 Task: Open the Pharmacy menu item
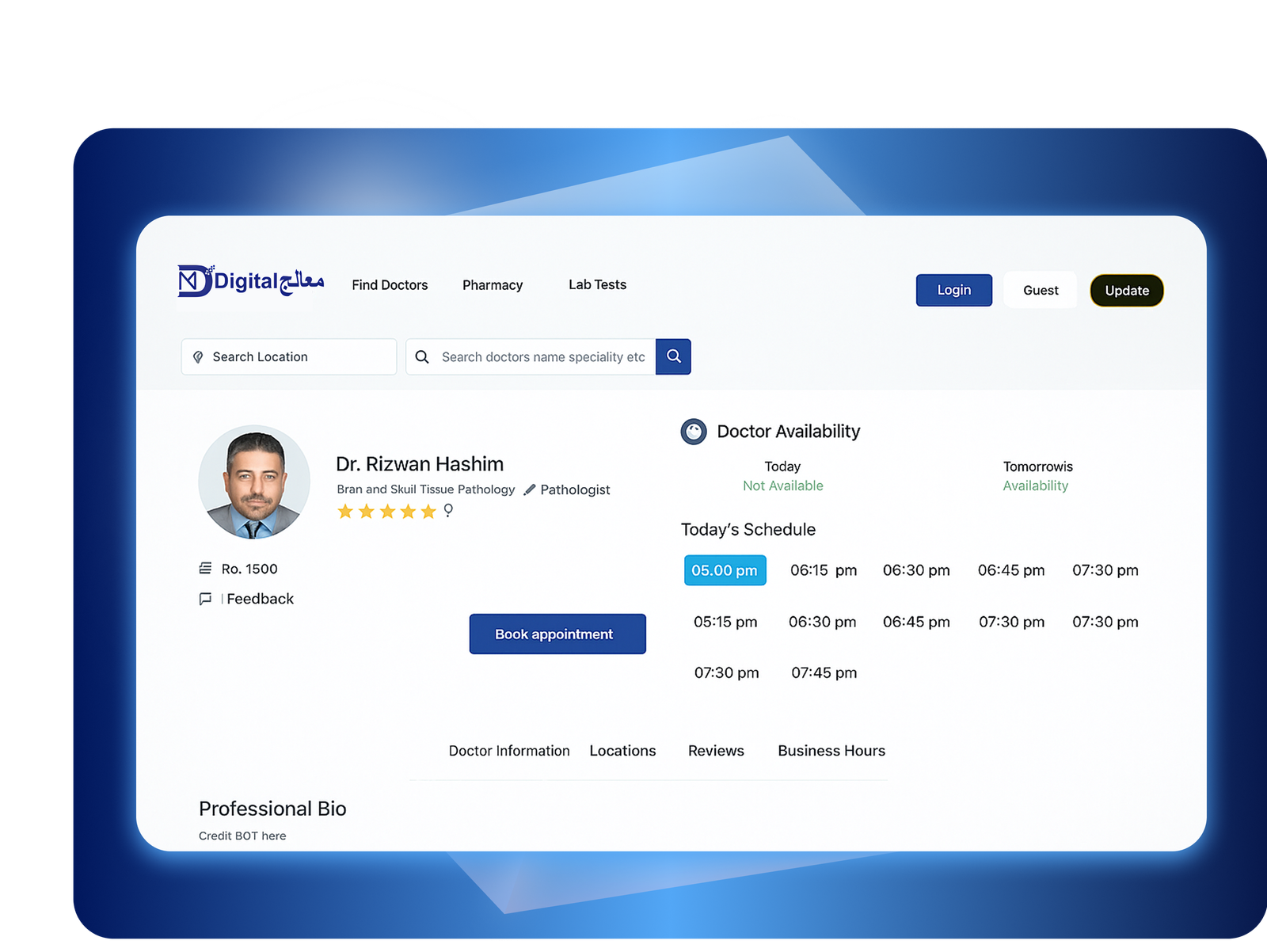(493, 285)
